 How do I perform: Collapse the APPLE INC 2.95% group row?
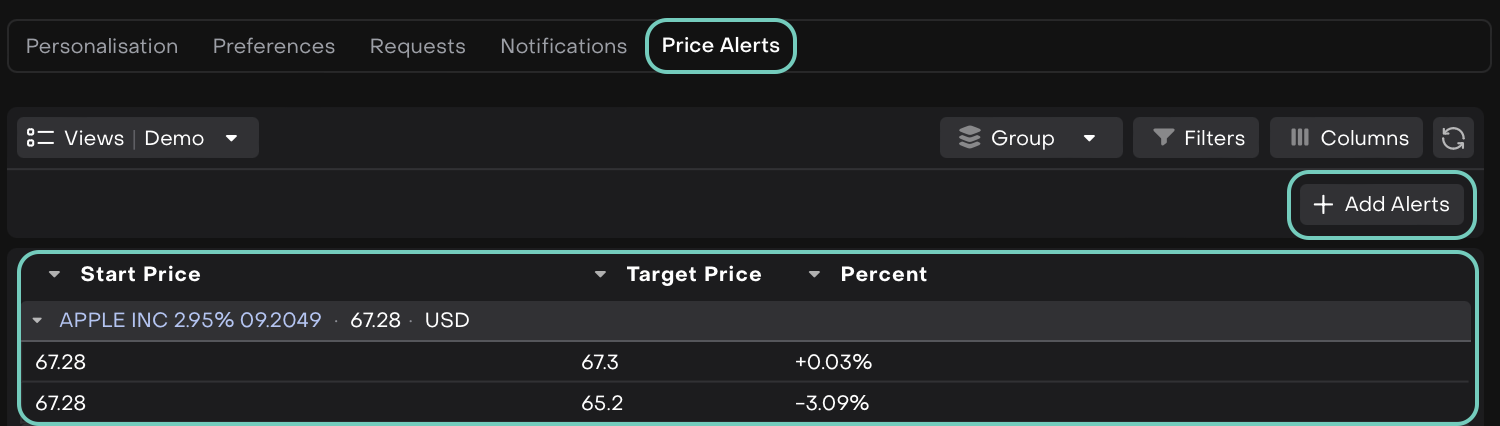pos(38,321)
